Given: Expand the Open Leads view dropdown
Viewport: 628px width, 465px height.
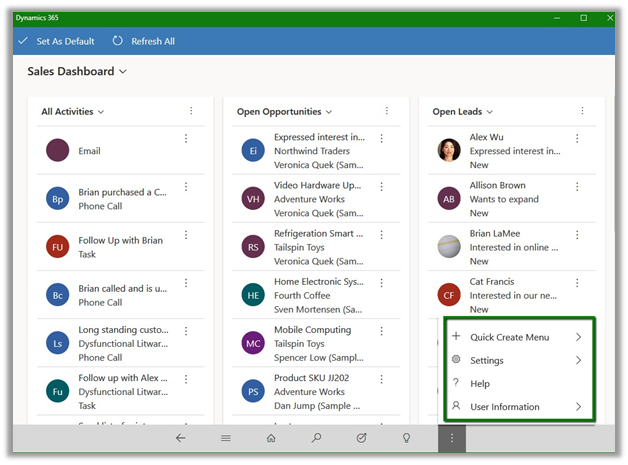Looking at the screenshot, I should click(x=490, y=112).
